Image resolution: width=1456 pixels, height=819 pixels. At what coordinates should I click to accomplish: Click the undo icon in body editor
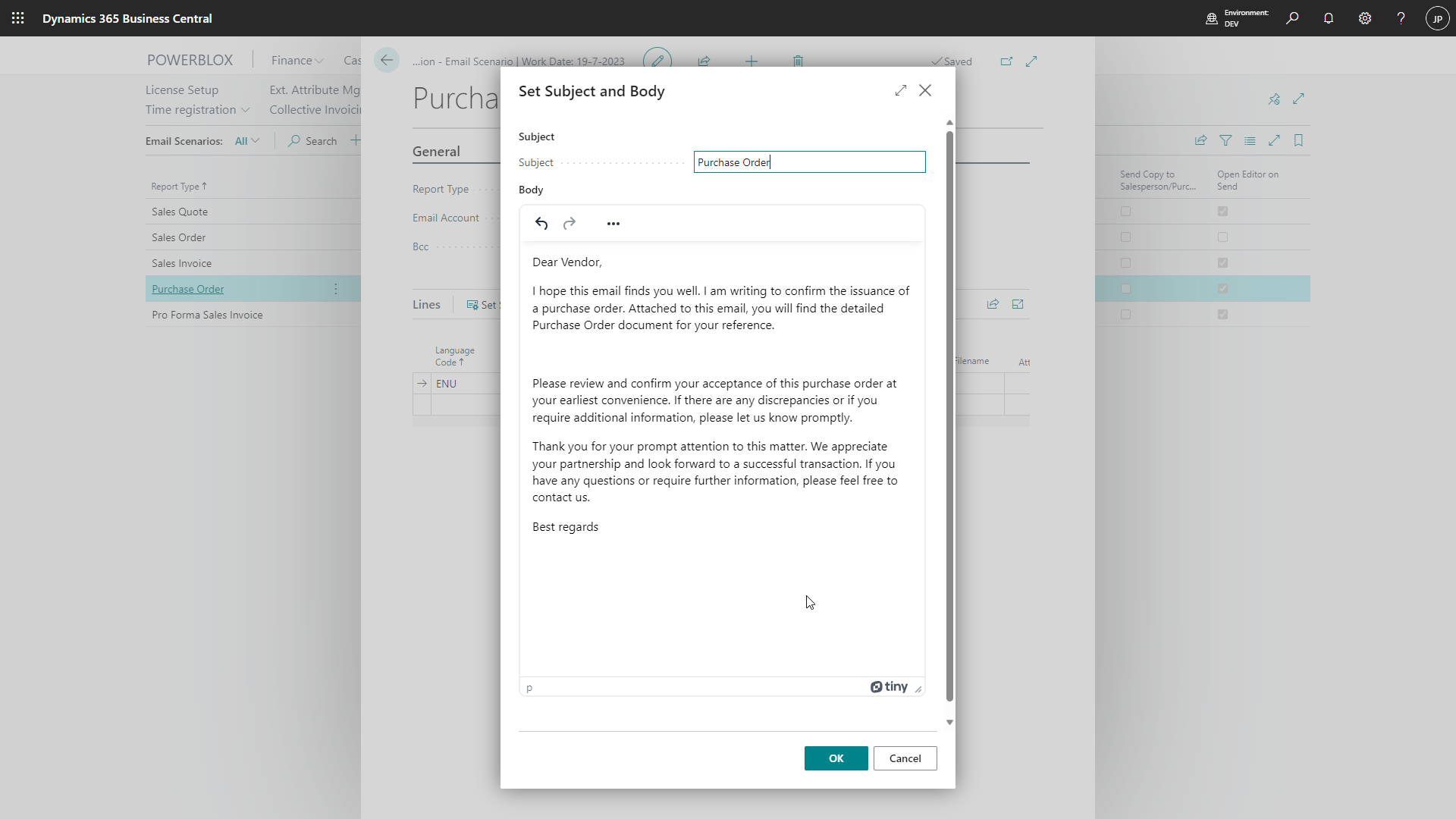point(541,223)
